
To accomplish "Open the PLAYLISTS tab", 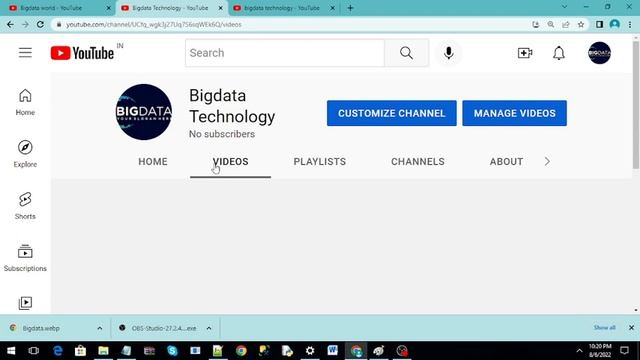I will point(320,162).
